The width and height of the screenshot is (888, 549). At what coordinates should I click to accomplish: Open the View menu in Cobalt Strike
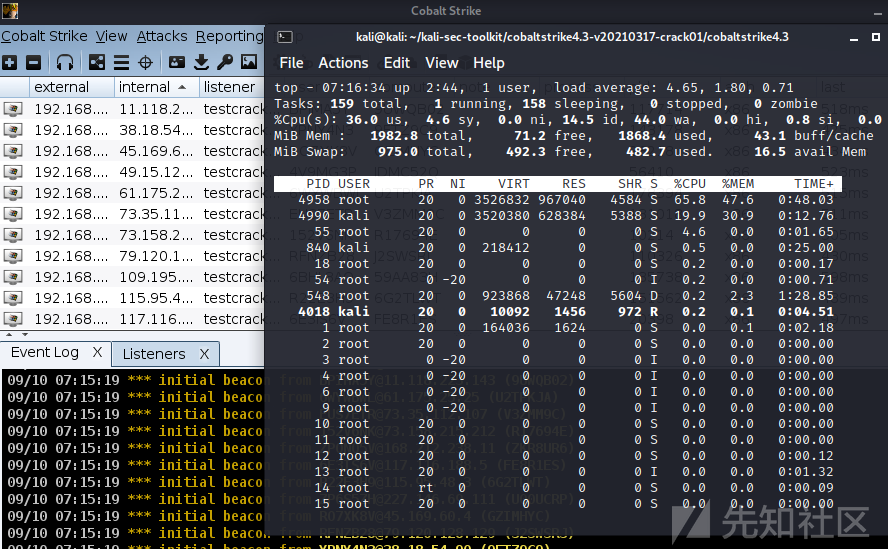click(x=111, y=36)
